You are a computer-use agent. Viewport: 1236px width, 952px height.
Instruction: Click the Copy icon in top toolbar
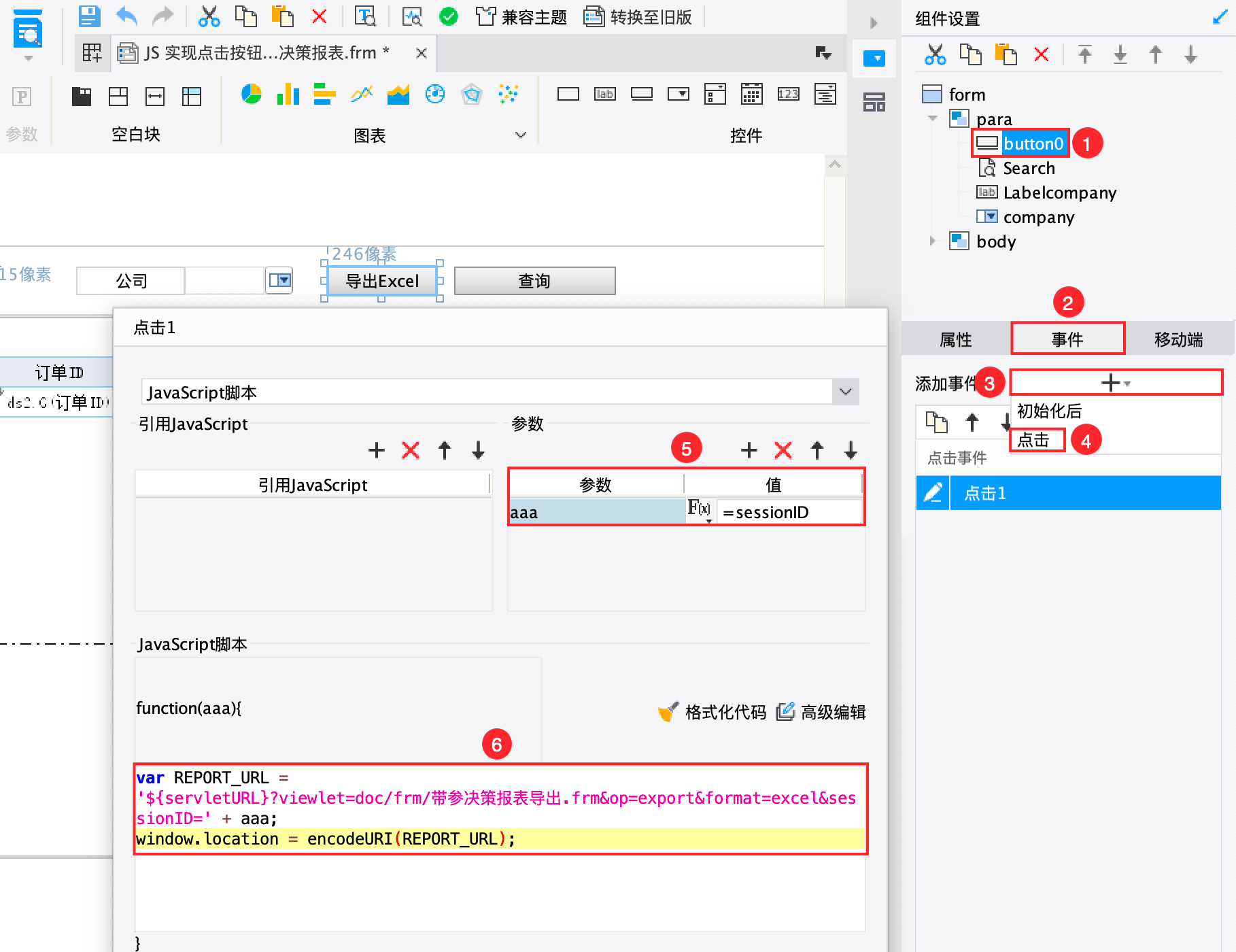pyautogui.click(x=245, y=16)
